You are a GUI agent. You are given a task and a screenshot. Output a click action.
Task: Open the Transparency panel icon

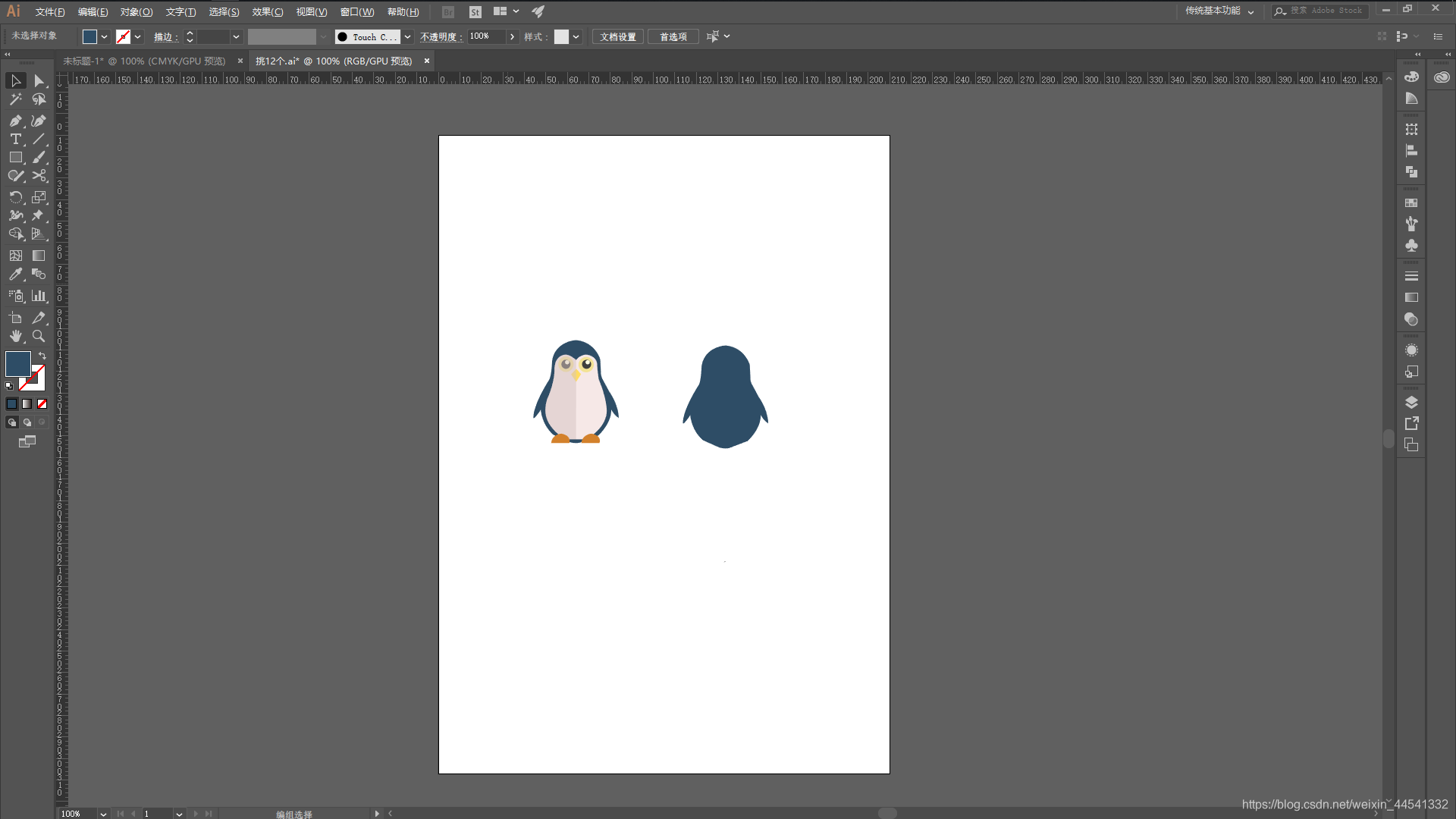coord(1411,319)
